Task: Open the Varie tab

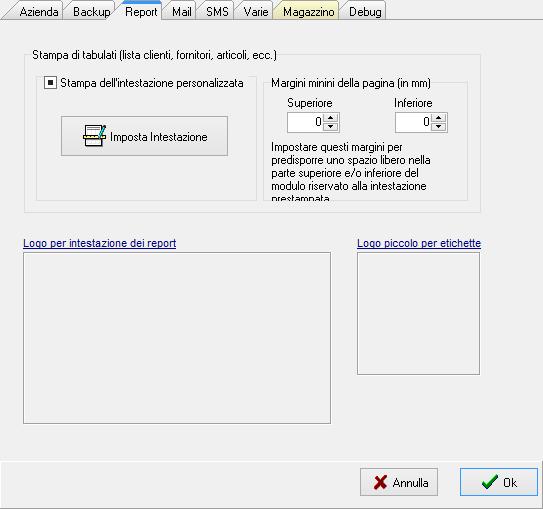Action: click(x=256, y=12)
